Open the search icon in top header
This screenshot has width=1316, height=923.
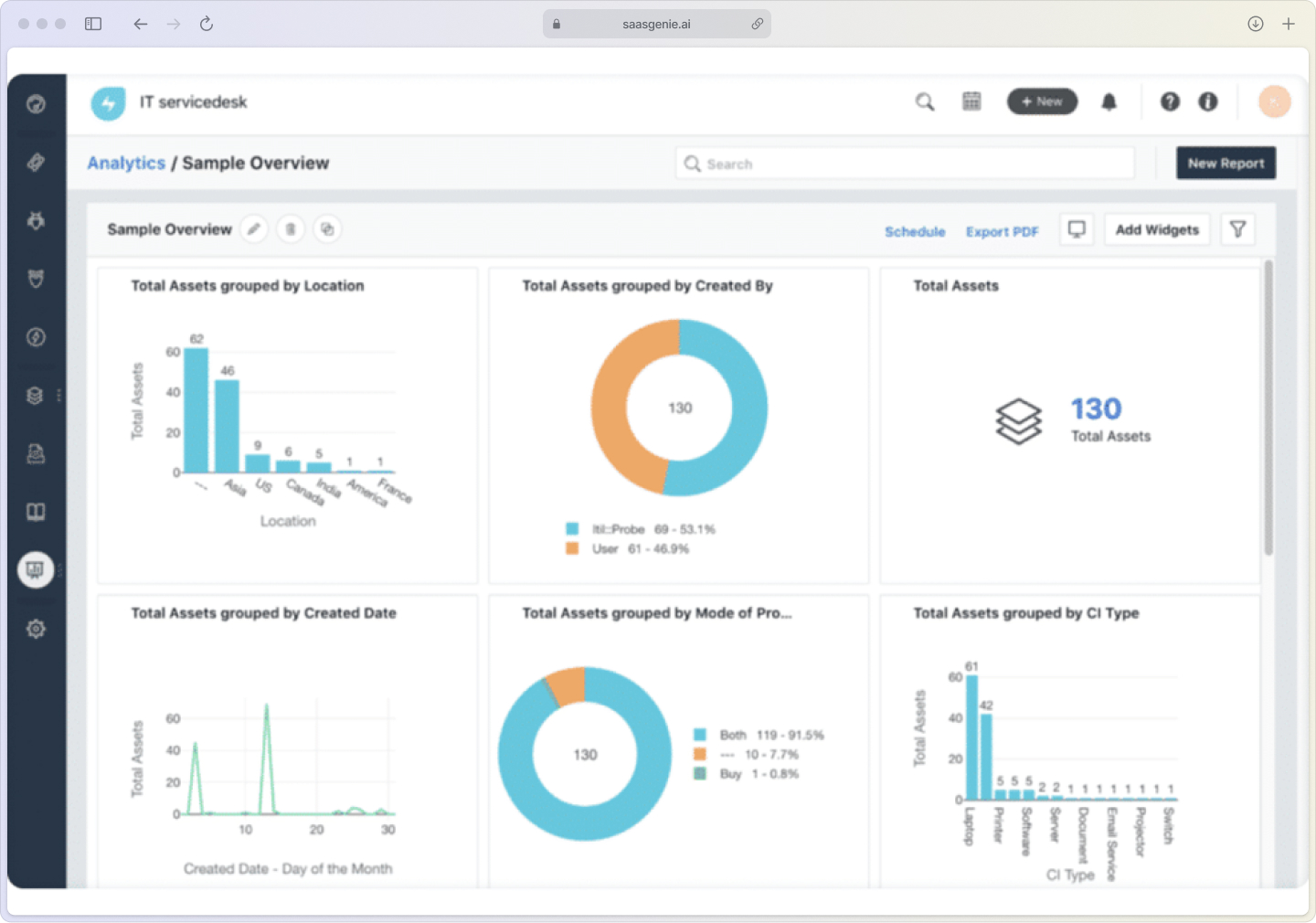[925, 101]
